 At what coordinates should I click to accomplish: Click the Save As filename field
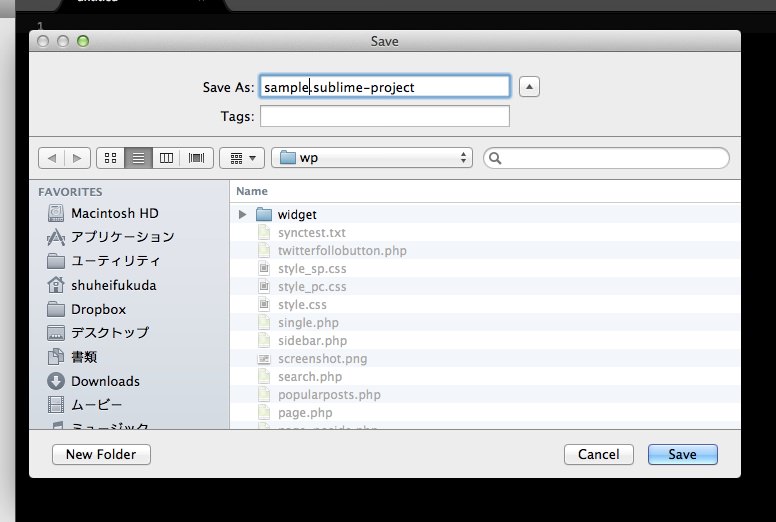(385, 87)
